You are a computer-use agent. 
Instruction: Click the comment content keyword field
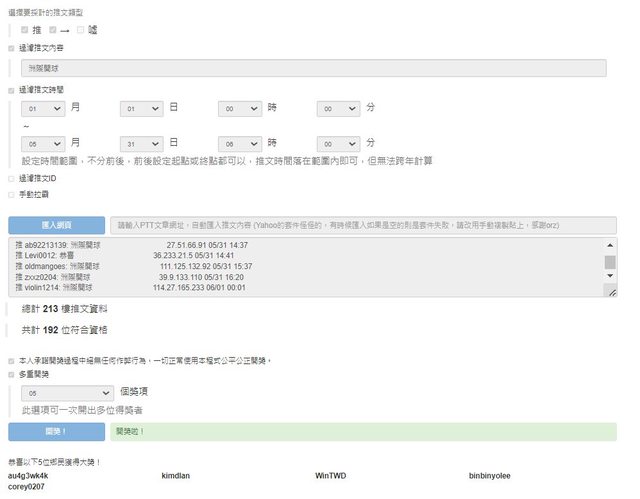[x=313, y=68]
